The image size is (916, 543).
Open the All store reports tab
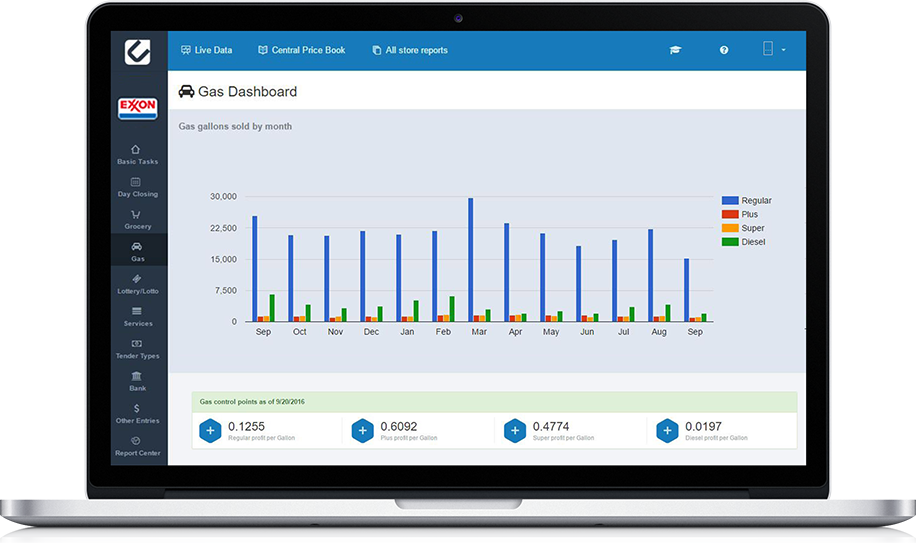pyautogui.click(x=410, y=50)
